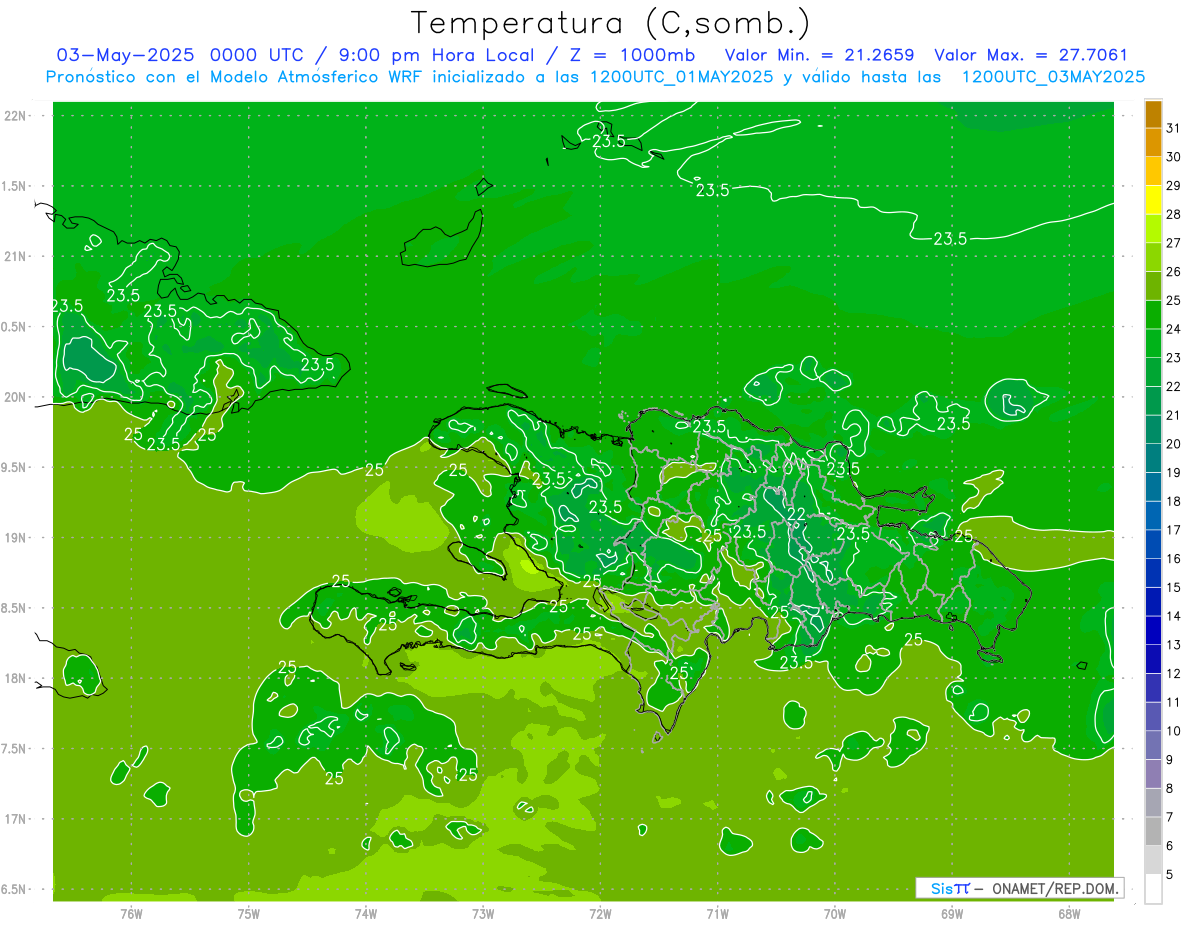
Task: Click the '22' contour label on the map
Action: (x=797, y=515)
